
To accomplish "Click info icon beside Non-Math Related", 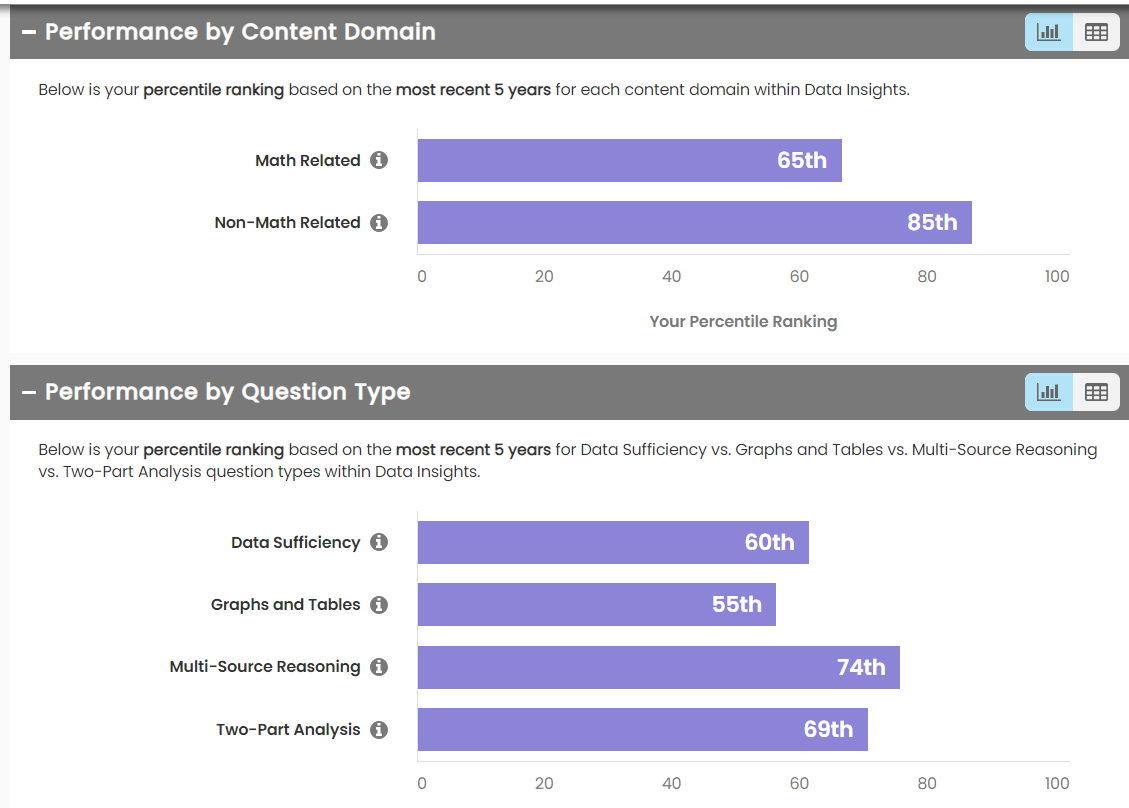I will click(379, 223).
